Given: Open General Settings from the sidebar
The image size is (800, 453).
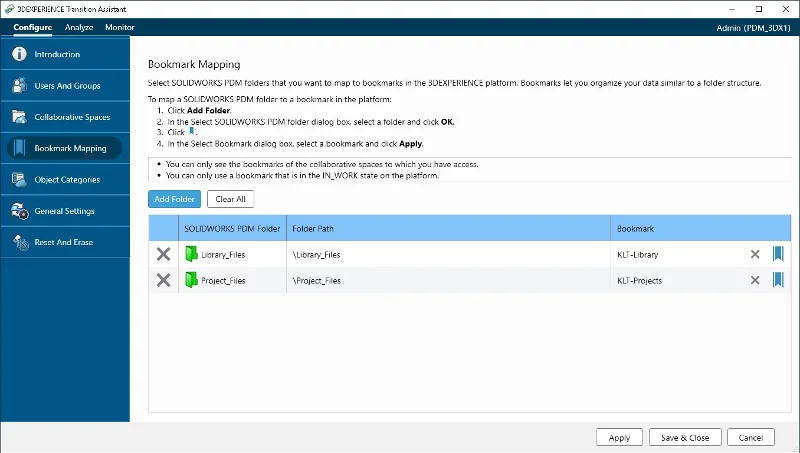Looking at the screenshot, I should (64, 211).
